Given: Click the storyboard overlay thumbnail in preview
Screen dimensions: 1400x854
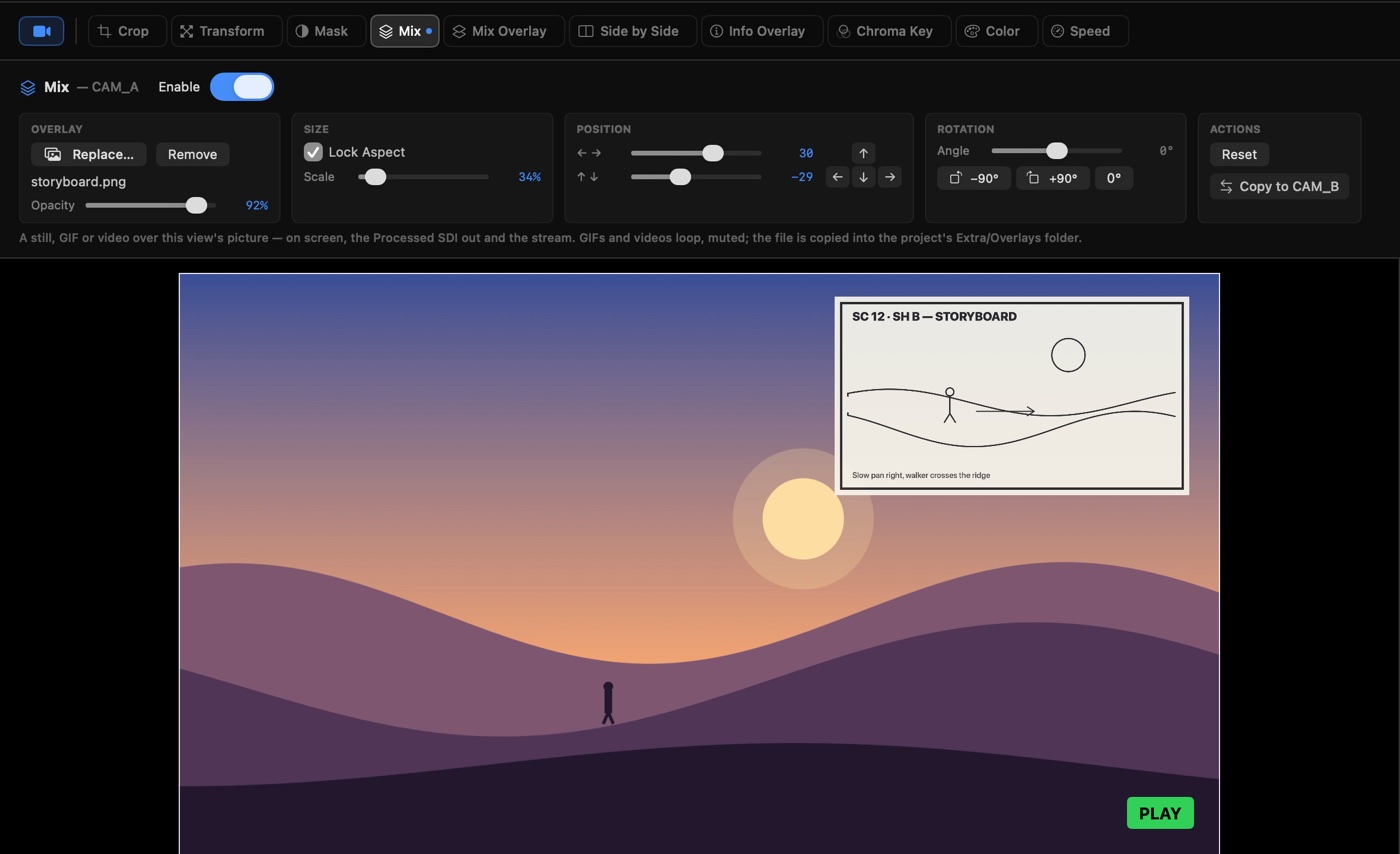Looking at the screenshot, I should point(1012,396).
